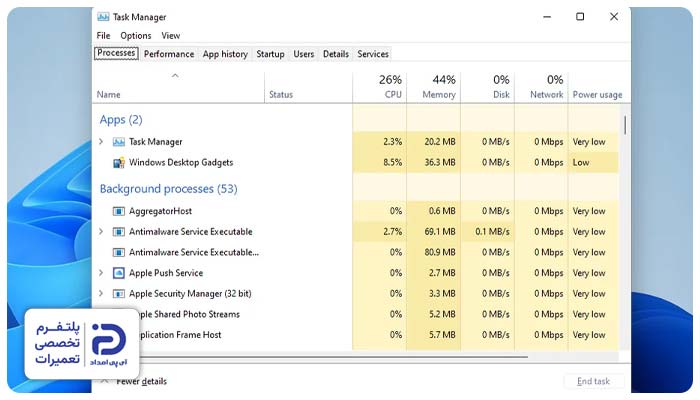The image size is (700, 400).
Task: Select the Application Frame Host row
Action: (356, 335)
